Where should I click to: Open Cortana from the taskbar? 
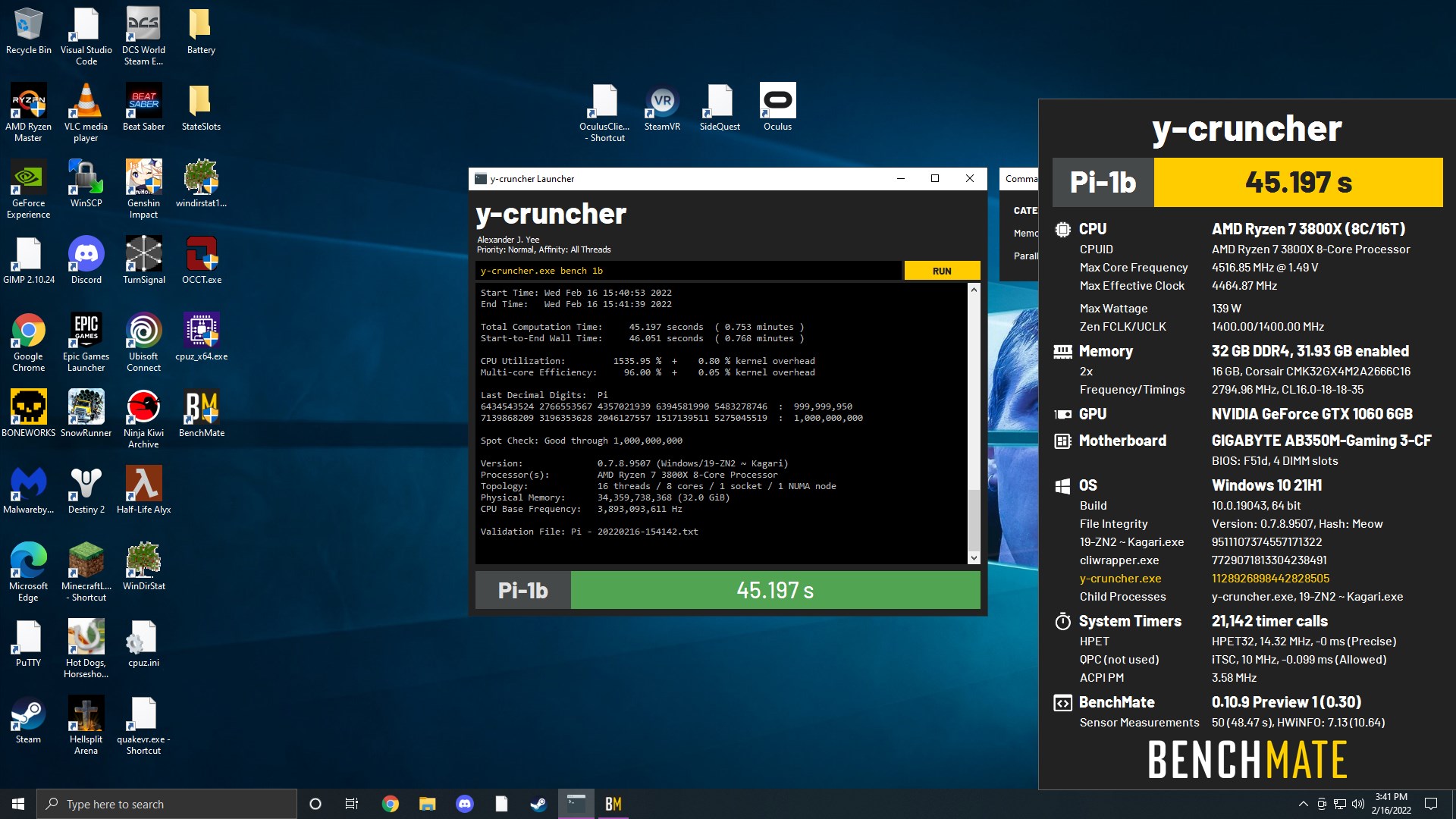[x=315, y=804]
